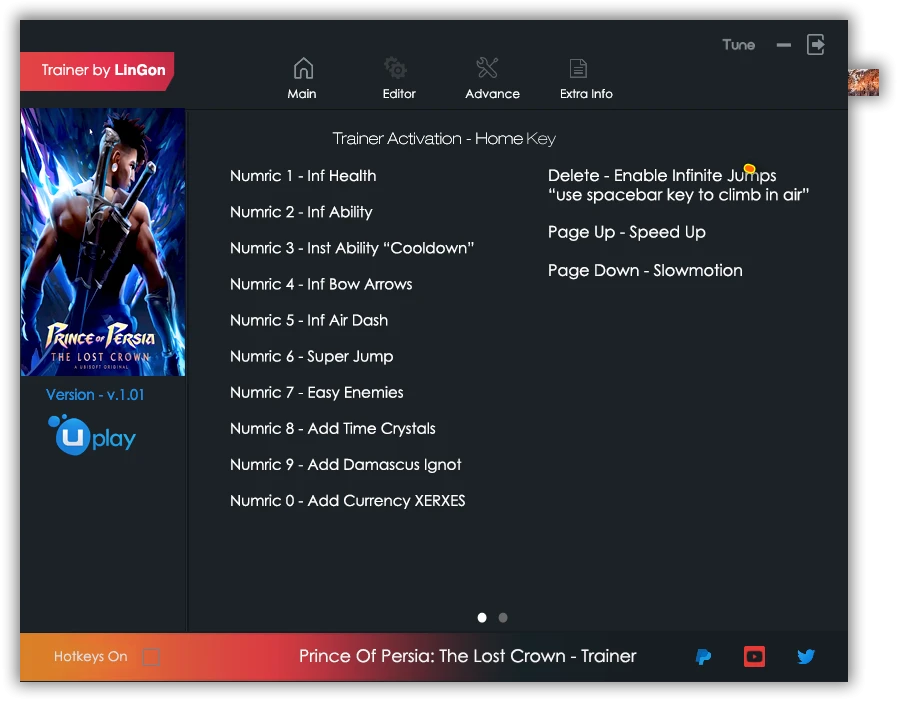This screenshot has width=899, height=702.
Task: Click the Page Up - Speed Up entry
Action: click(x=626, y=233)
